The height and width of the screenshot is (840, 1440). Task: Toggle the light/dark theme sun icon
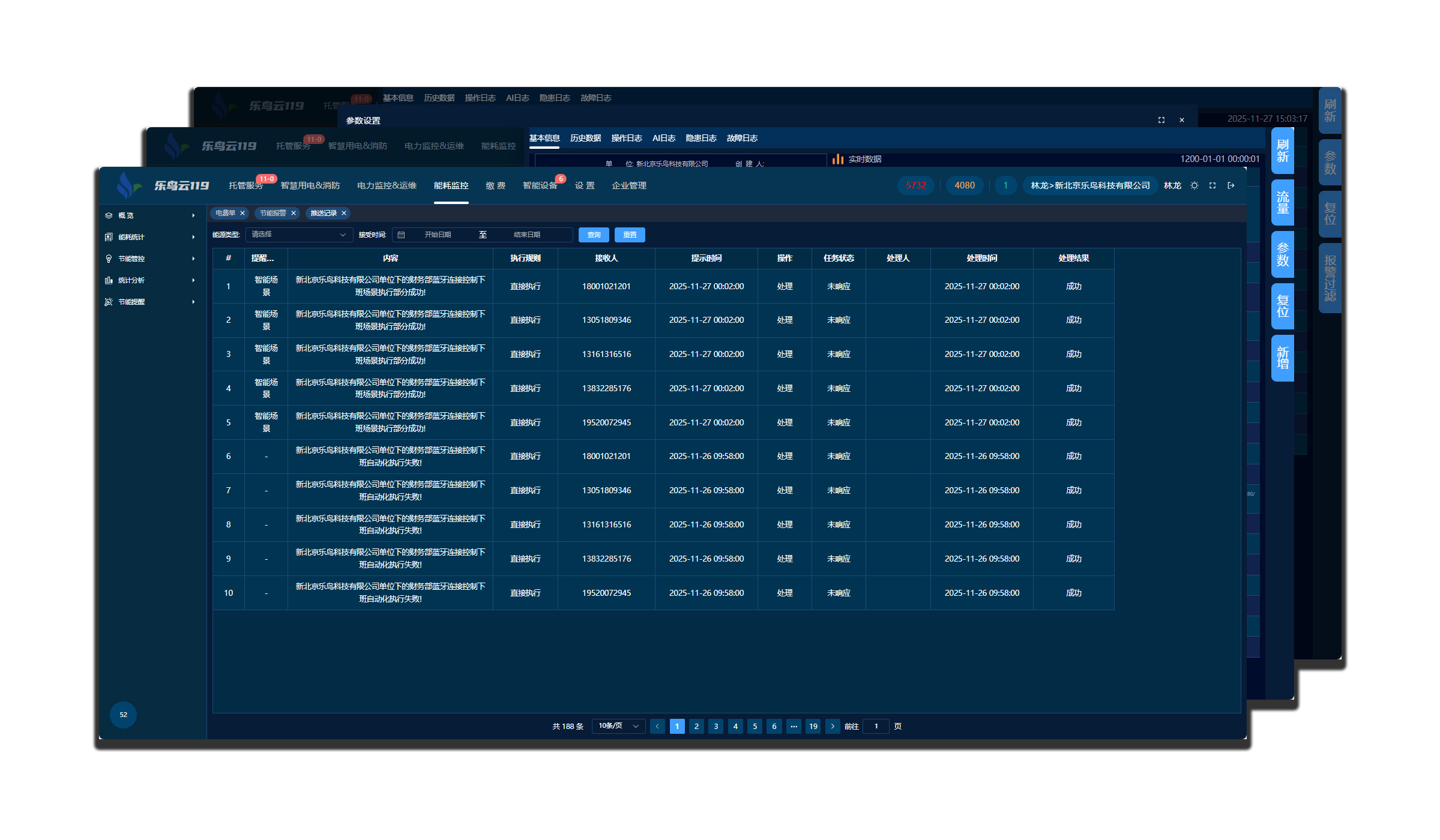click(x=1194, y=185)
